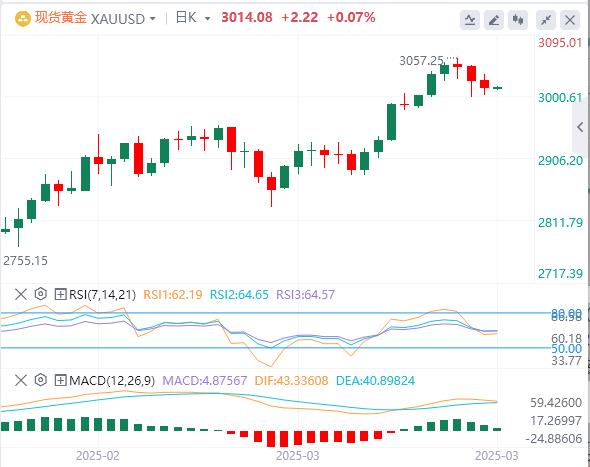Click the 现货黄金 symbol name
The image size is (590, 467).
click(61, 18)
